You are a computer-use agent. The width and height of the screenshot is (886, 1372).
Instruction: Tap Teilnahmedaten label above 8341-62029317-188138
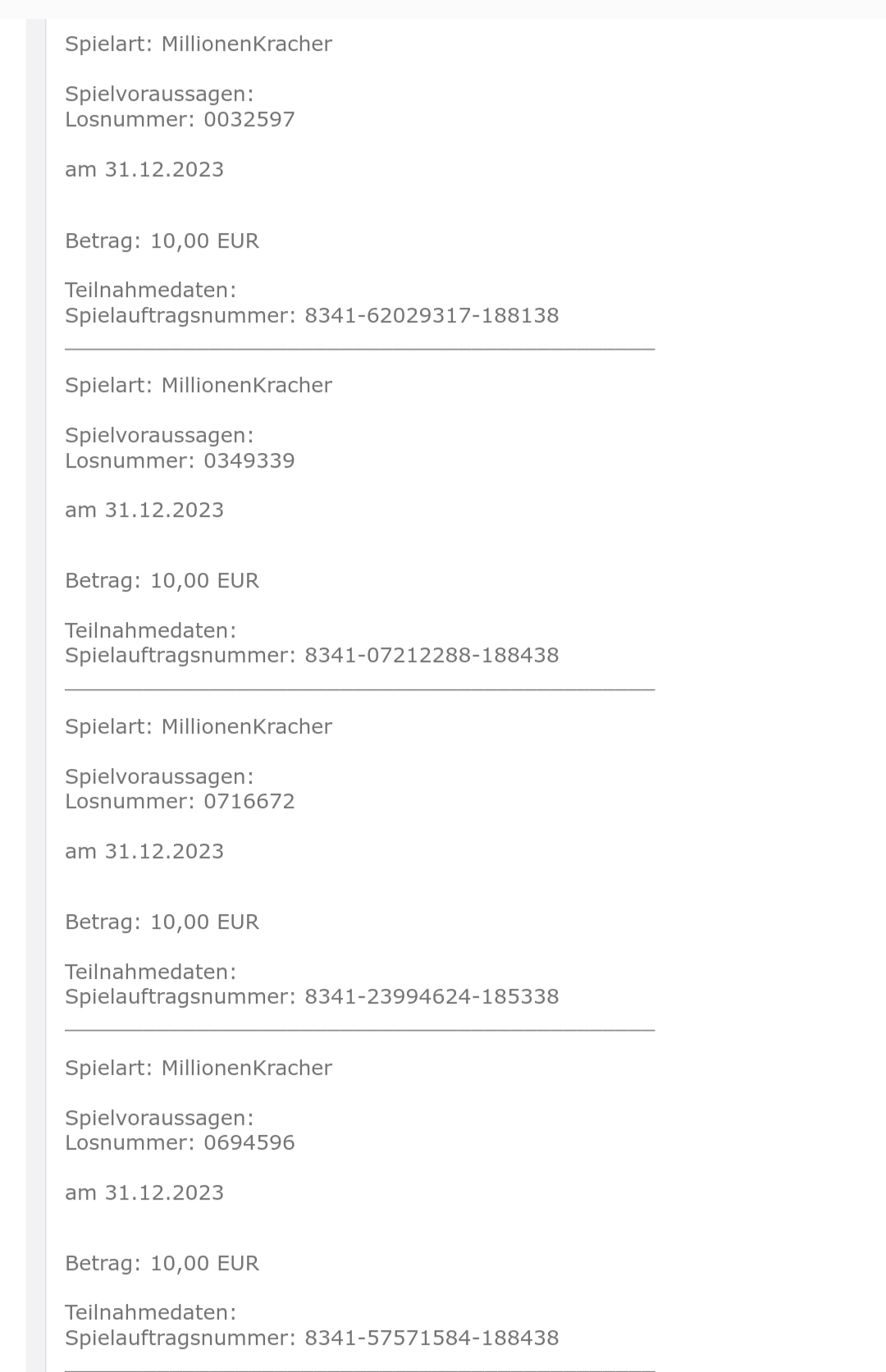point(150,290)
